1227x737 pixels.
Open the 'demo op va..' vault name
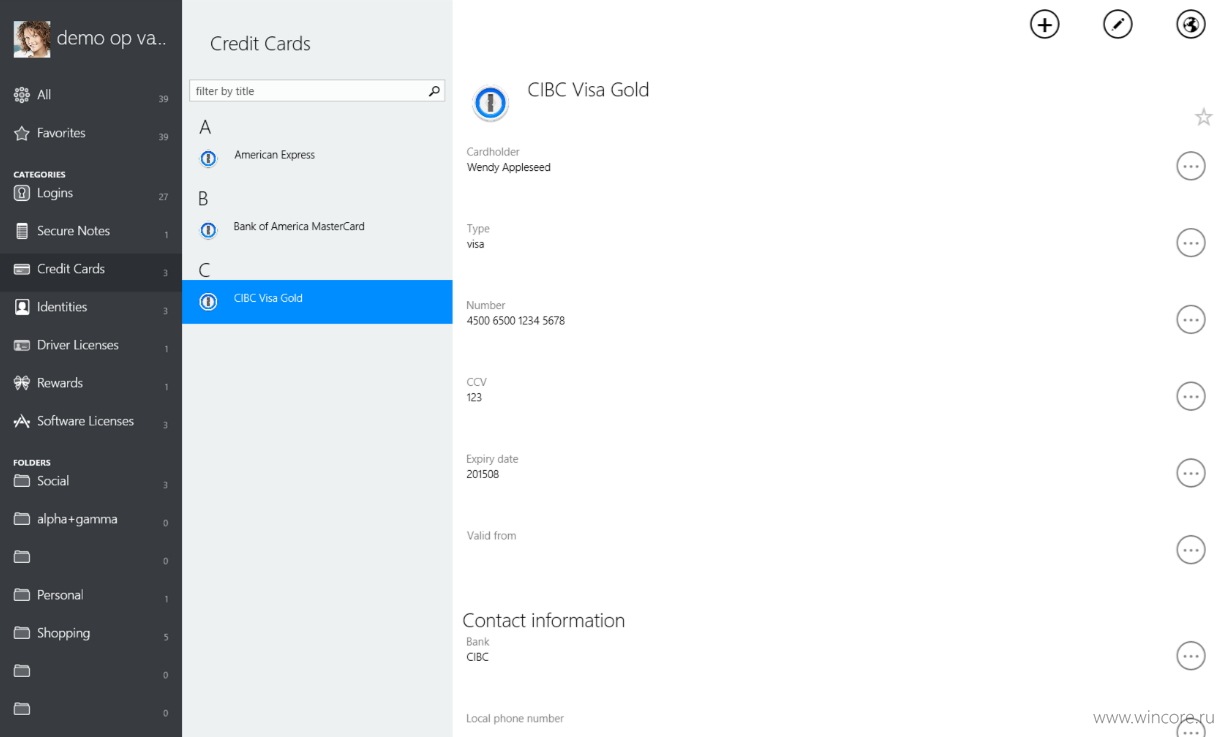[x=111, y=39]
